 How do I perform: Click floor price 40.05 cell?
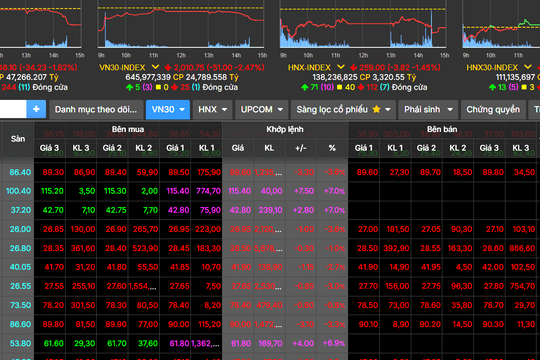20,267
